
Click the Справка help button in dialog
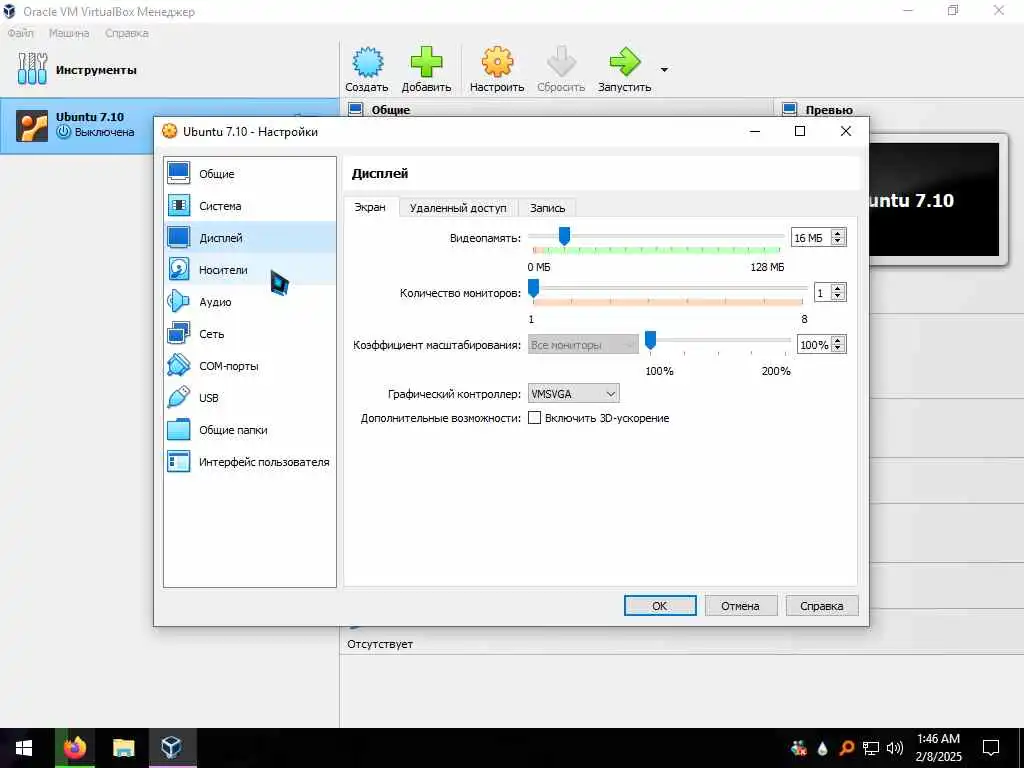(x=822, y=605)
